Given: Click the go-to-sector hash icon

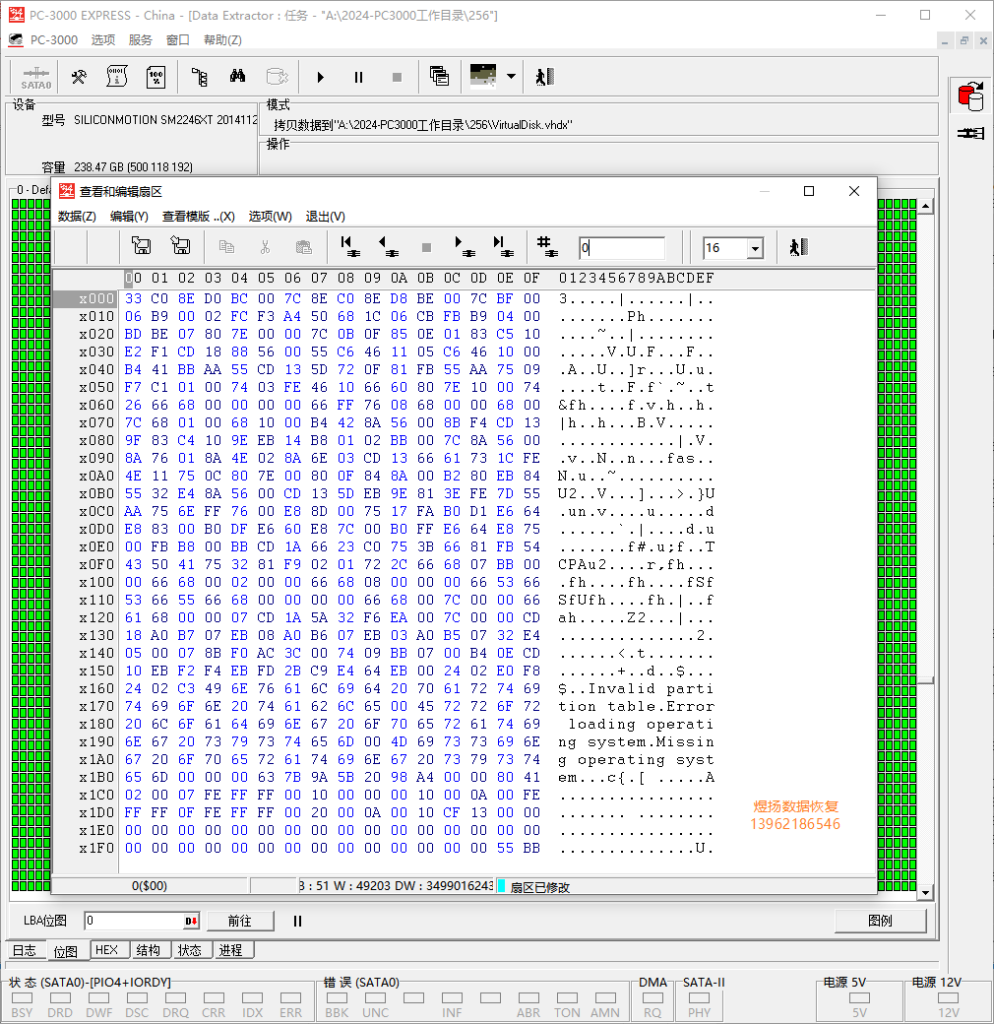Looking at the screenshot, I should click(546, 247).
